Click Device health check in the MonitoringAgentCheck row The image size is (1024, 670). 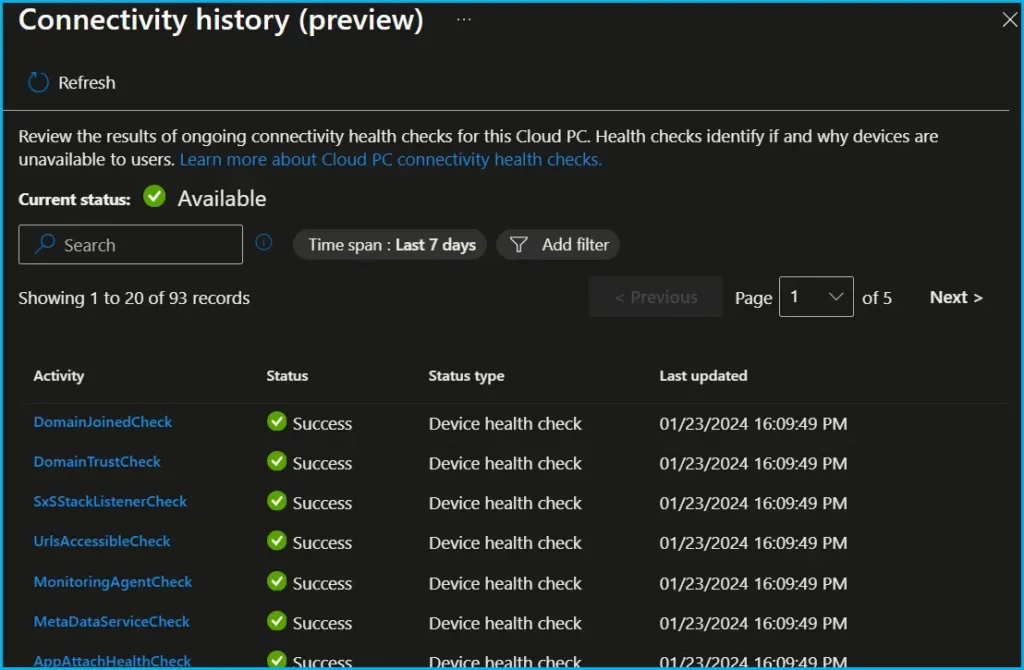[505, 583]
